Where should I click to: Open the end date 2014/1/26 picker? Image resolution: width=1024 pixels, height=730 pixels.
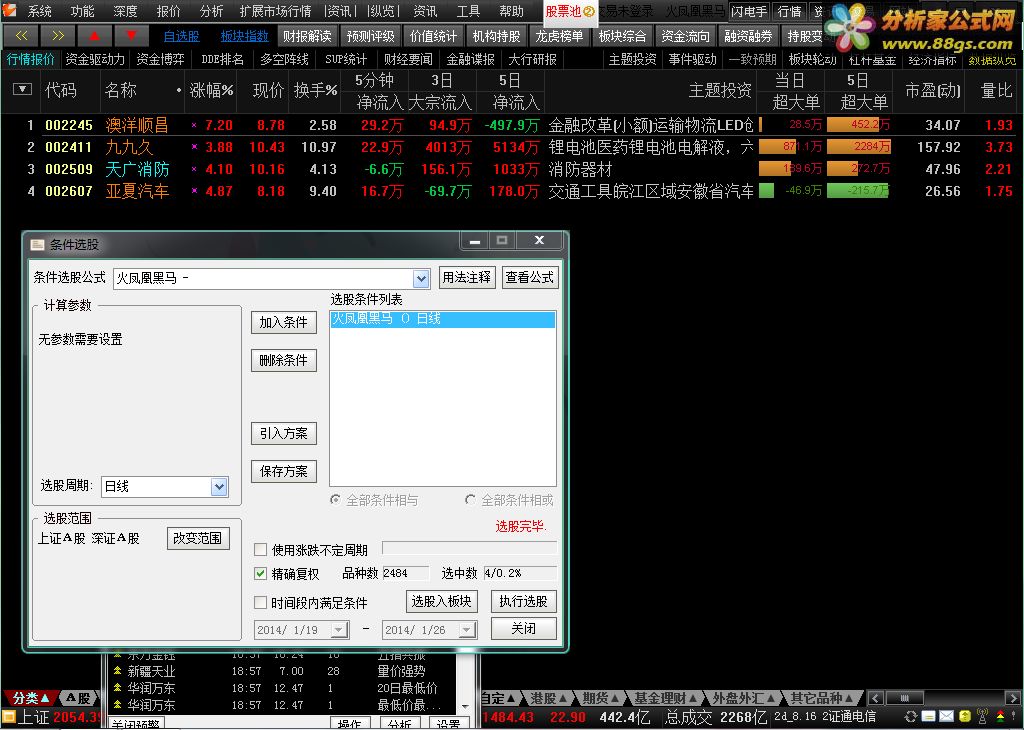[466, 629]
